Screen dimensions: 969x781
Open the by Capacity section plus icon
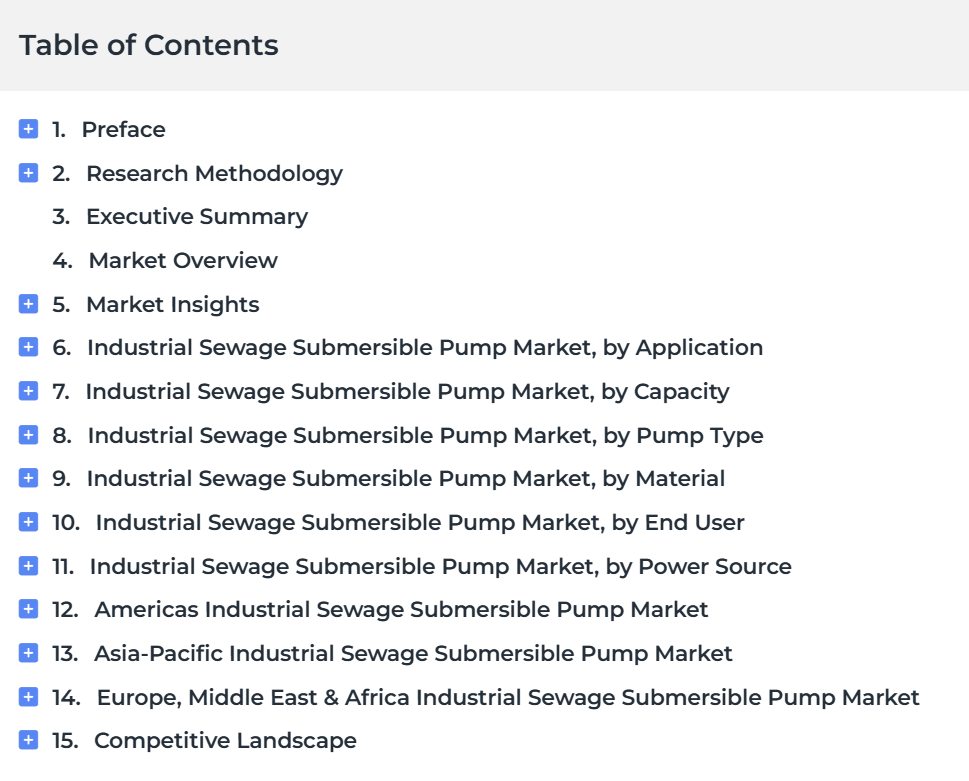[28, 391]
